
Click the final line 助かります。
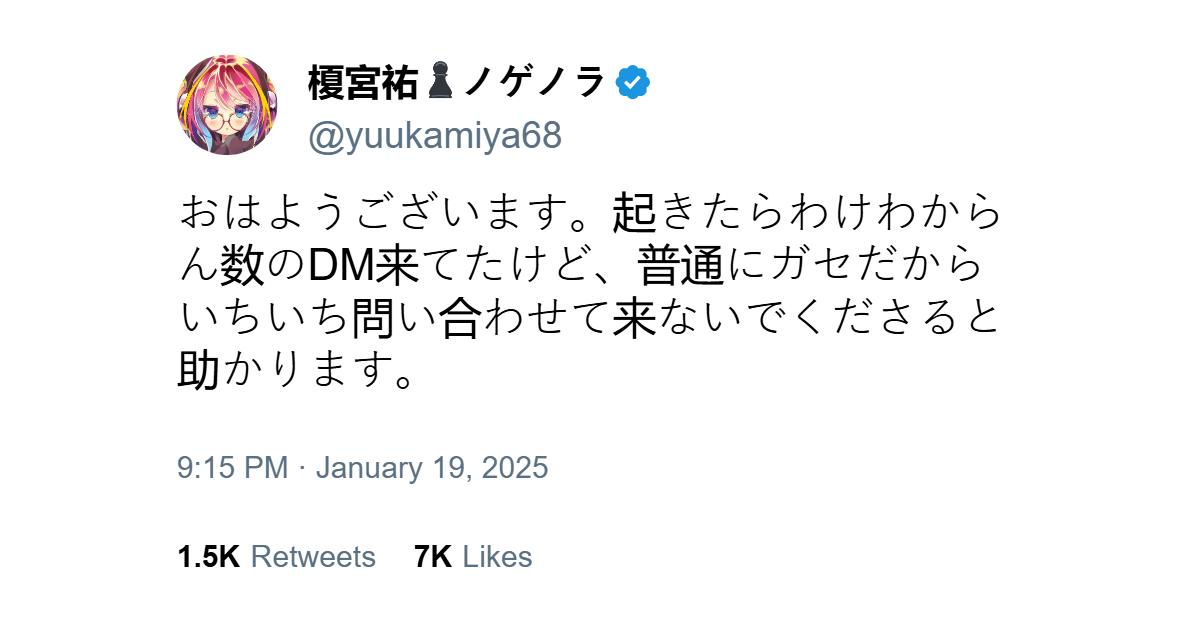(x=297, y=372)
